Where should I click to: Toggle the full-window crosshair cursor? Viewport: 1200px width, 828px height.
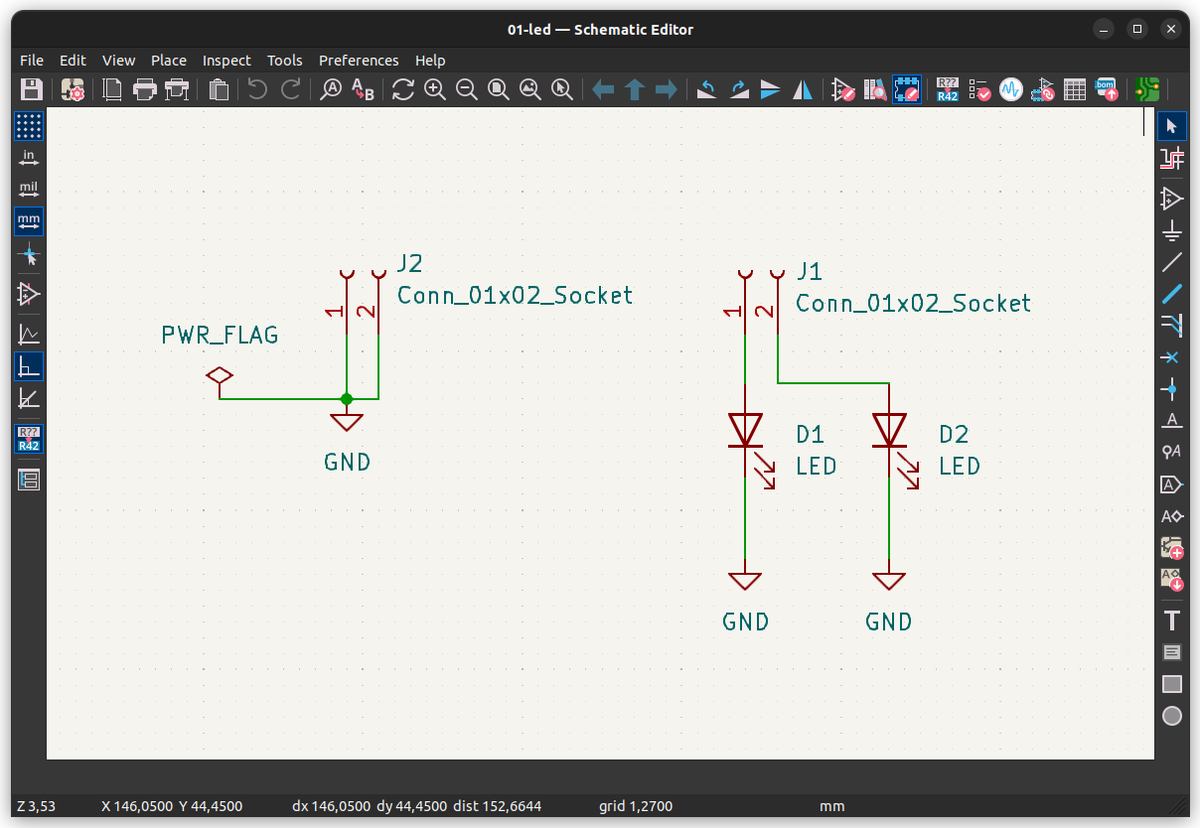[x=29, y=254]
